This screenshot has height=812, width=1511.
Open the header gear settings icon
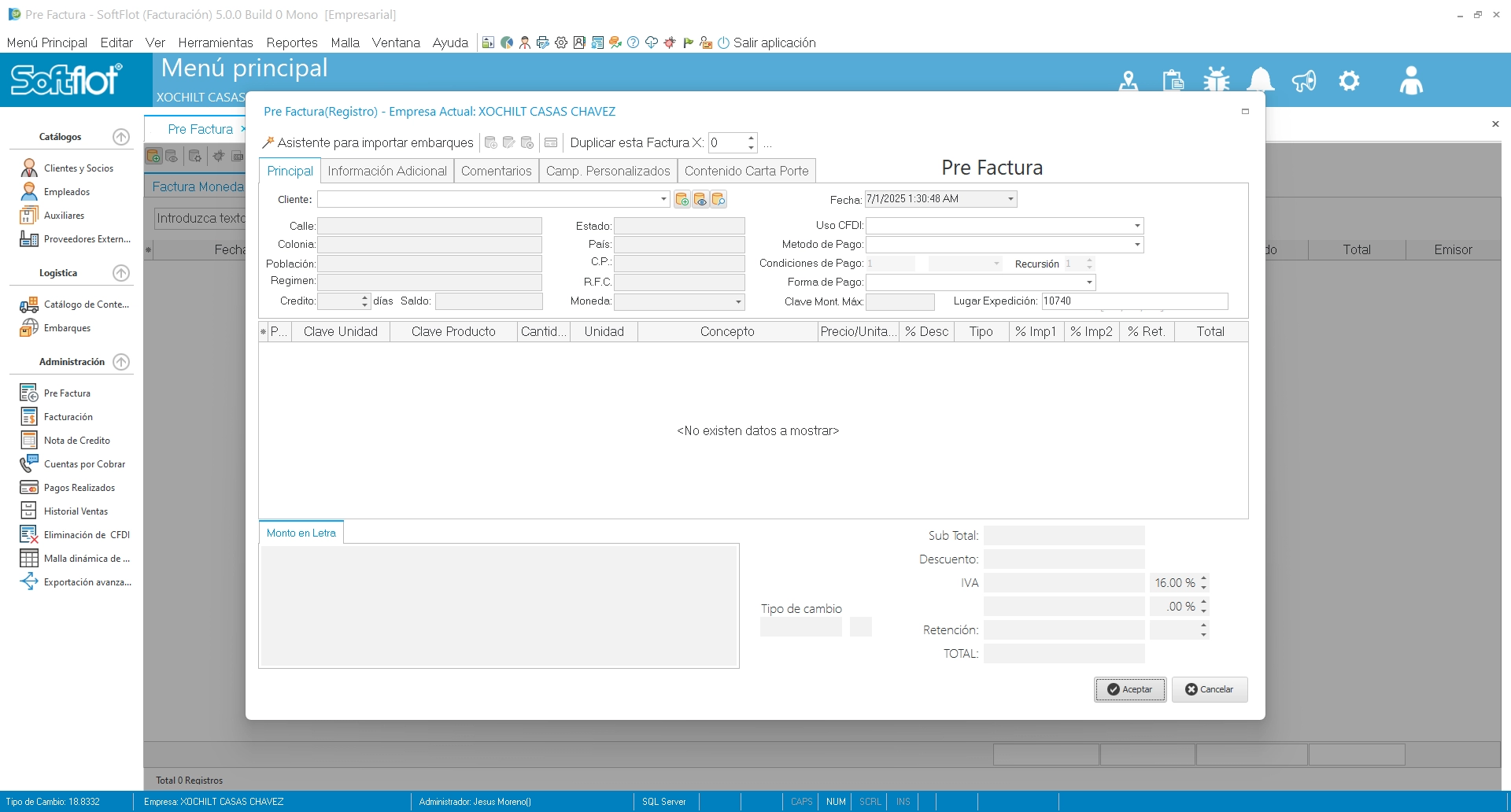coord(1349,80)
